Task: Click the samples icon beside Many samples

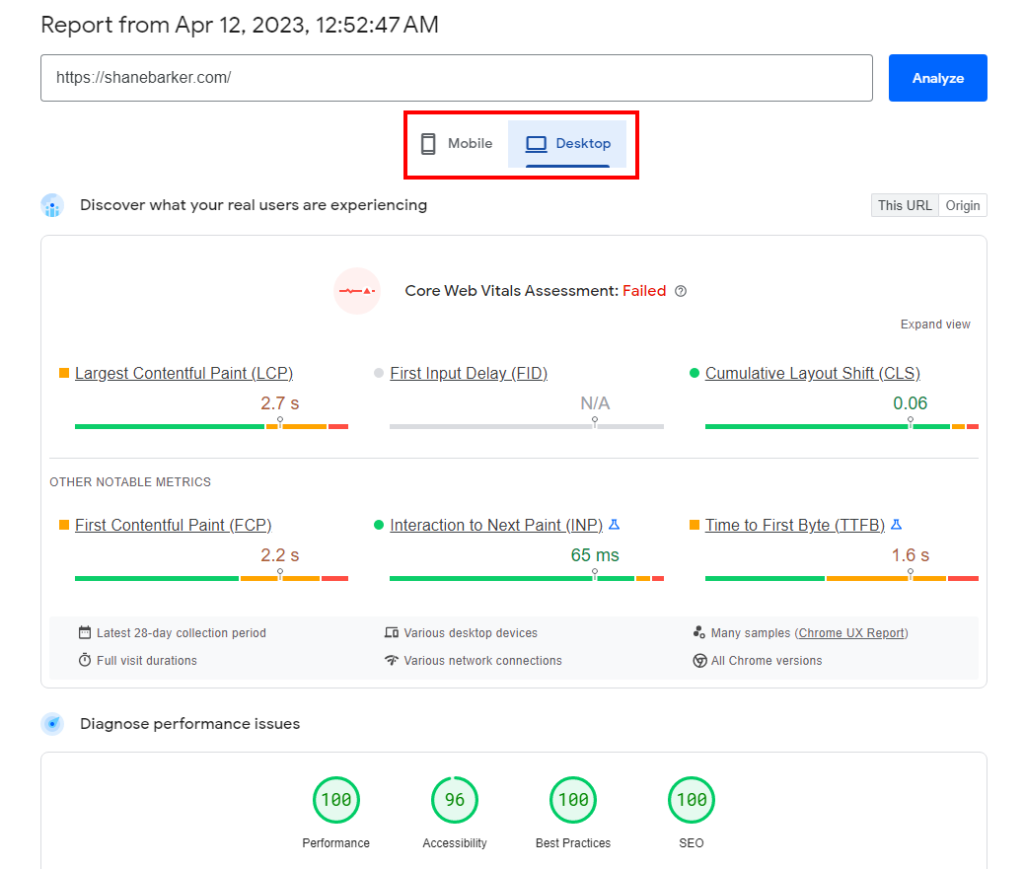Action: pos(699,633)
